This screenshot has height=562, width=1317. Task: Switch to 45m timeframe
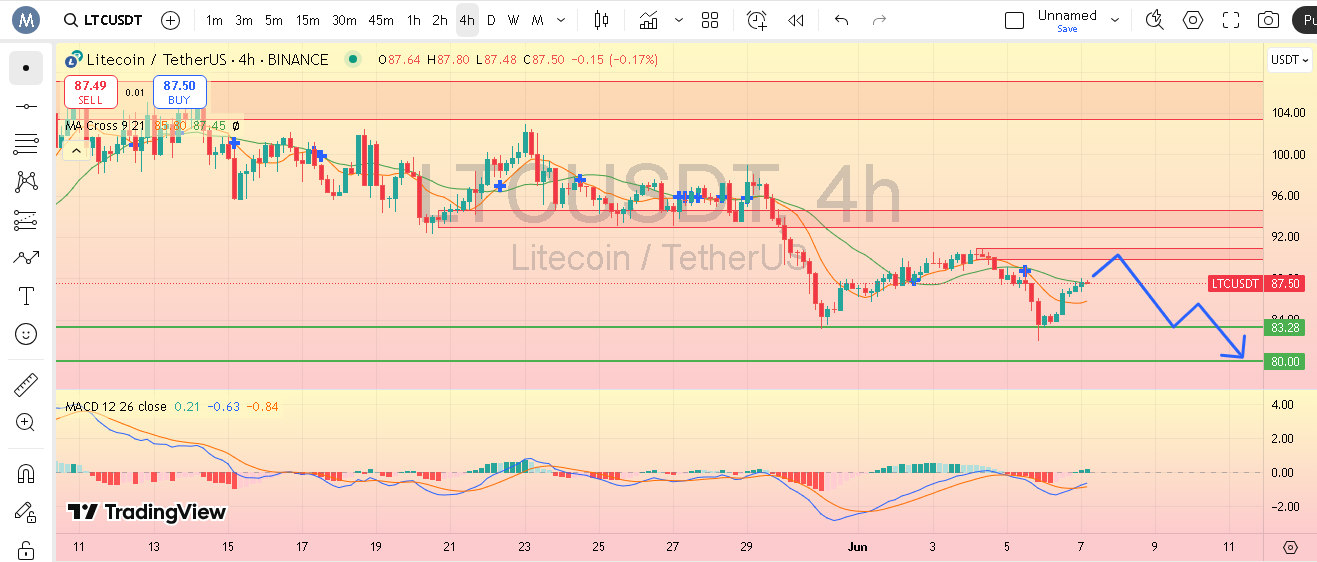pos(380,20)
